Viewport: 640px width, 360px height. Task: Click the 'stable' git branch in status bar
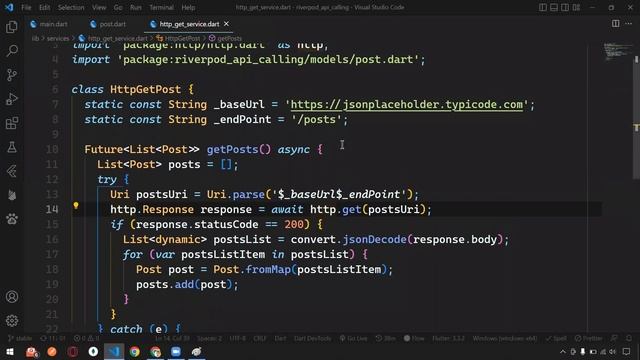pos(20,338)
